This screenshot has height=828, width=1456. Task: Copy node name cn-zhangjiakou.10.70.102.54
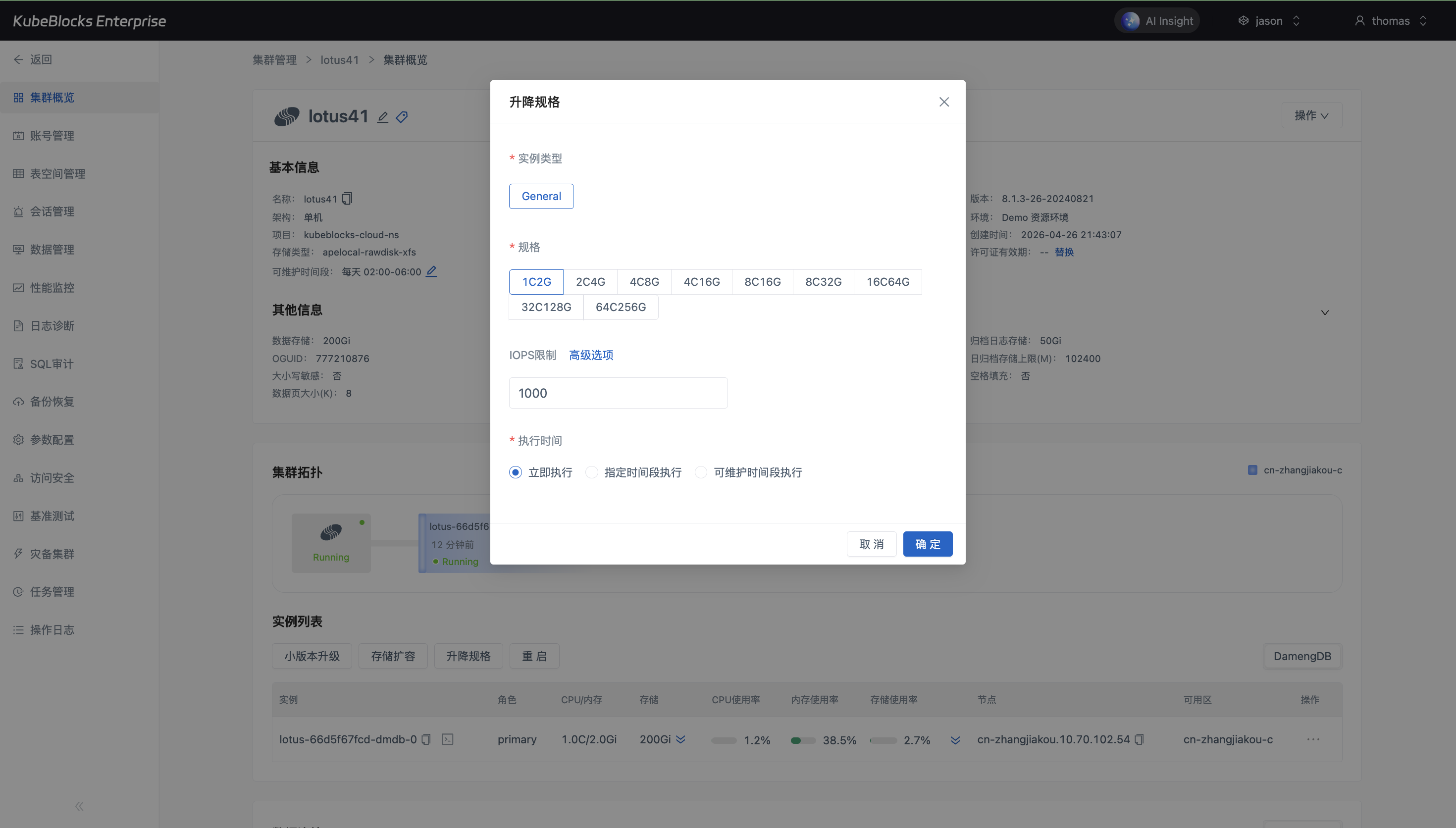[x=1139, y=739]
